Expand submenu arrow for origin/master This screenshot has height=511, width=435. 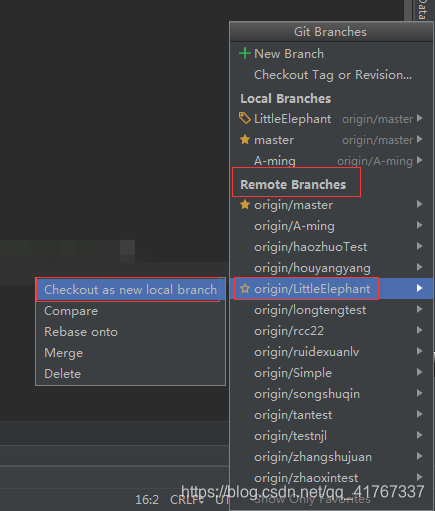(x=420, y=204)
